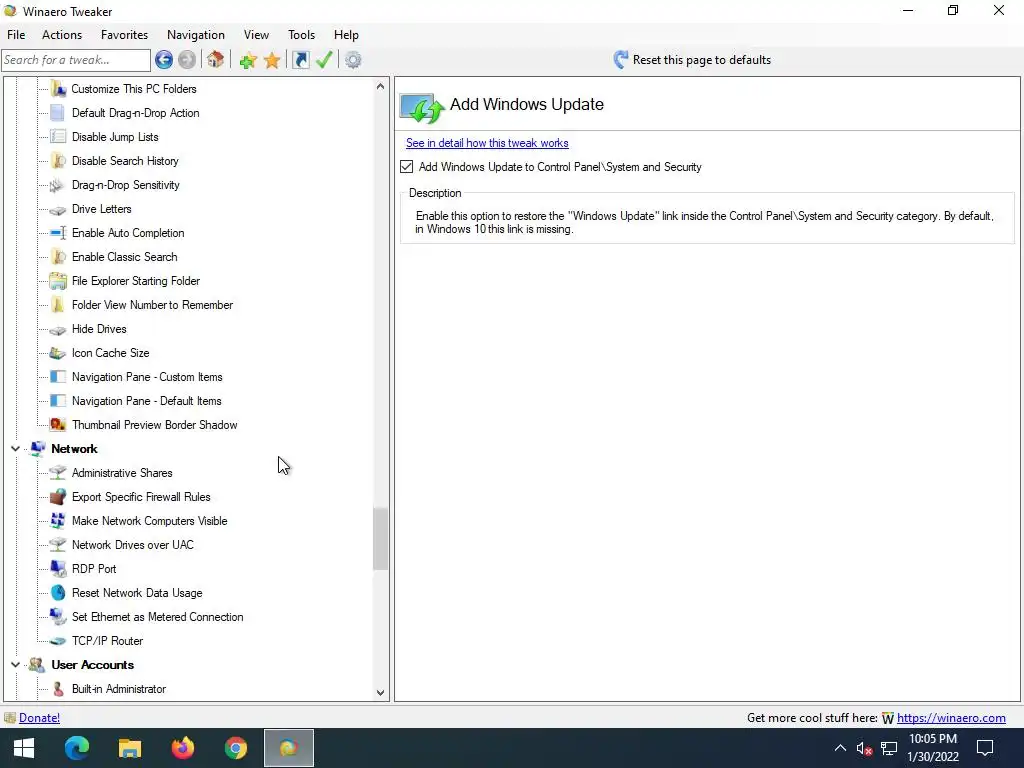
Task: Select Disable Jump Lists tweak
Action: coord(115,137)
